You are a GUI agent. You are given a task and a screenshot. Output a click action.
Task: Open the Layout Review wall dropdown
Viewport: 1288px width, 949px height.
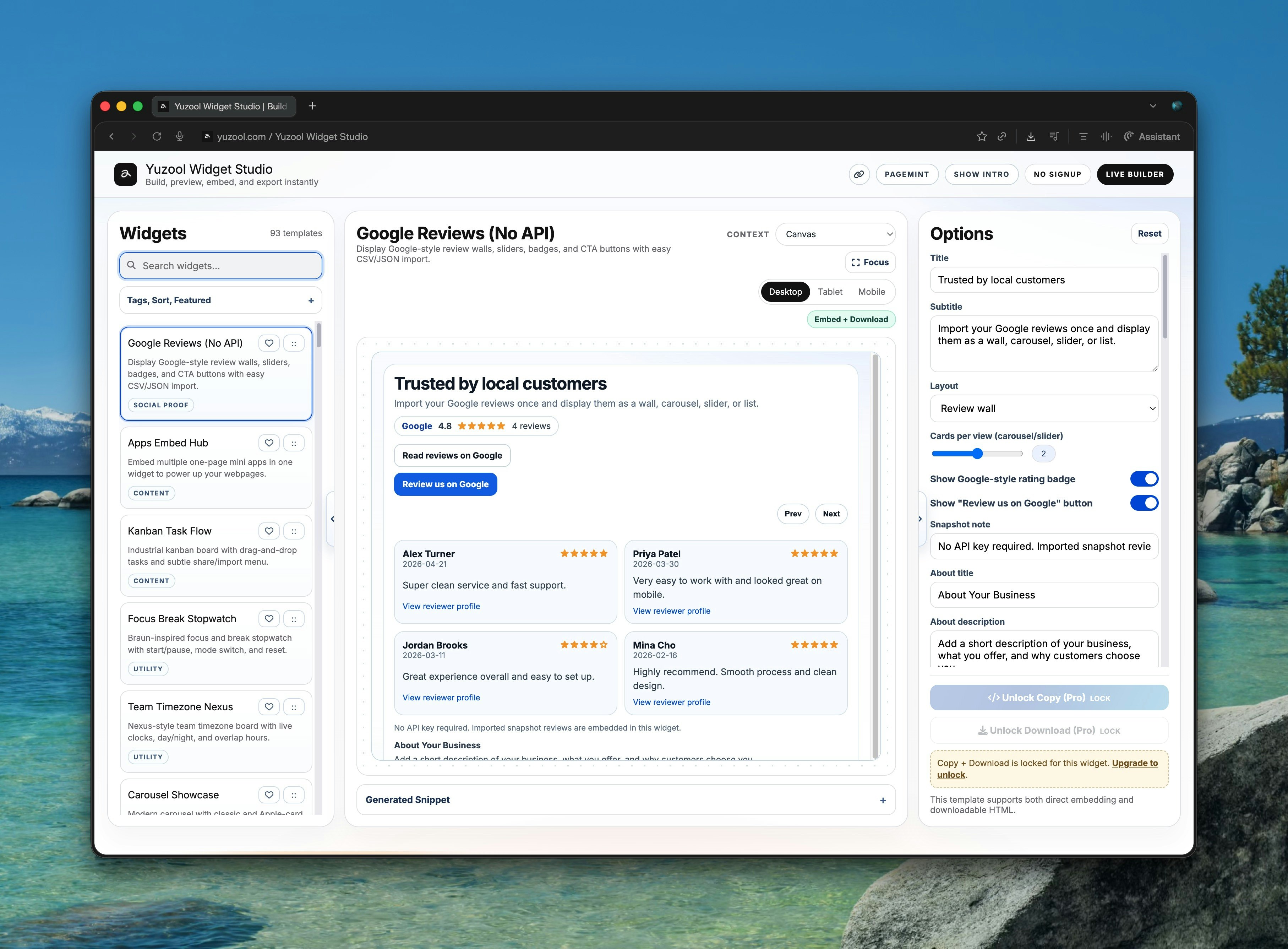[x=1043, y=408]
